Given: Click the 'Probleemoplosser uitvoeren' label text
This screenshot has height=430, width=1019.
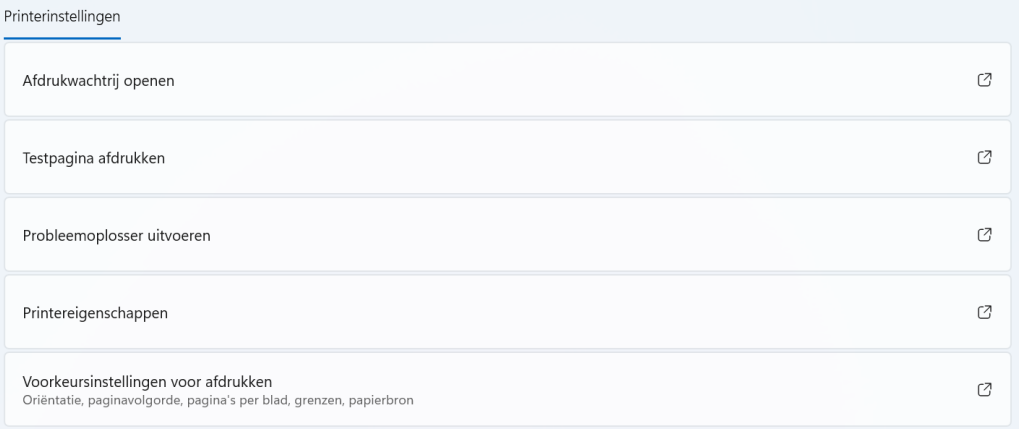Looking at the screenshot, I should (x=116, y=236).
